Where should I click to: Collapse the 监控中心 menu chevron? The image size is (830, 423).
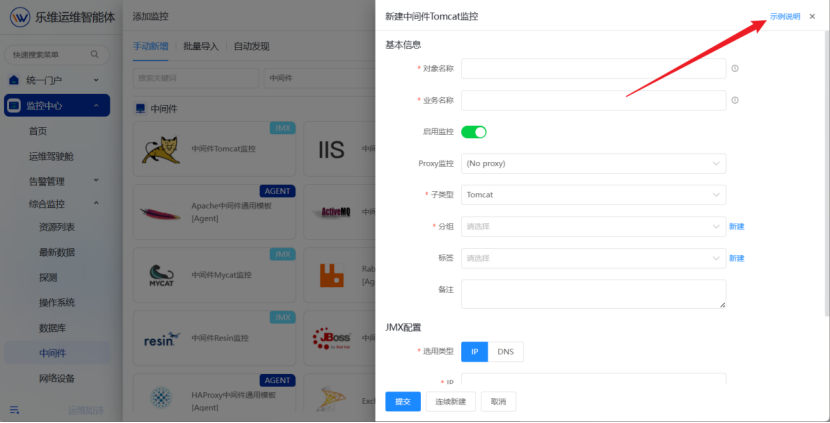(x=96, y=106)
